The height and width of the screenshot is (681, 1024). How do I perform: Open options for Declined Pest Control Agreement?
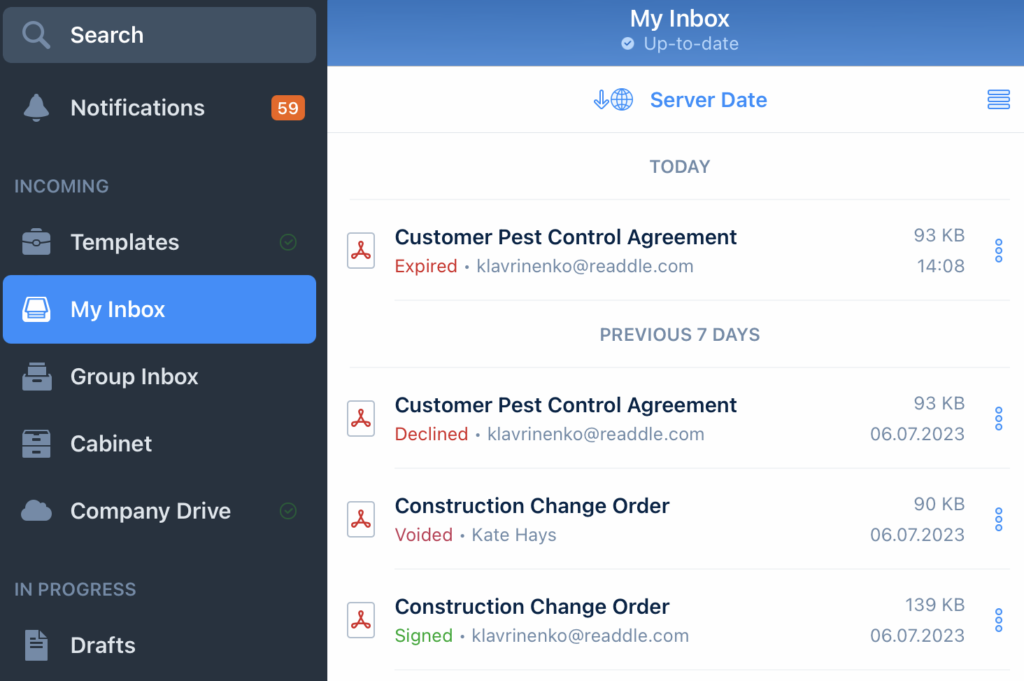(998, 419)
